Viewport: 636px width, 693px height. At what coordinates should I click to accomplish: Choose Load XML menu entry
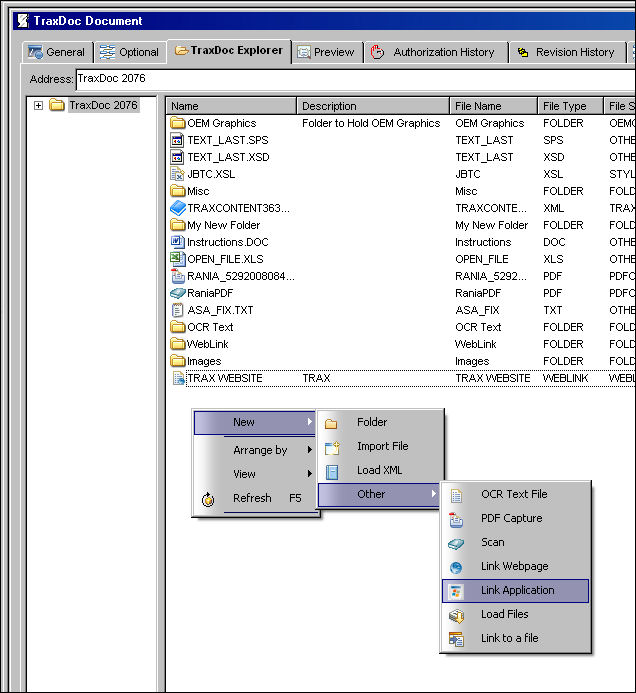pos(380,470)
